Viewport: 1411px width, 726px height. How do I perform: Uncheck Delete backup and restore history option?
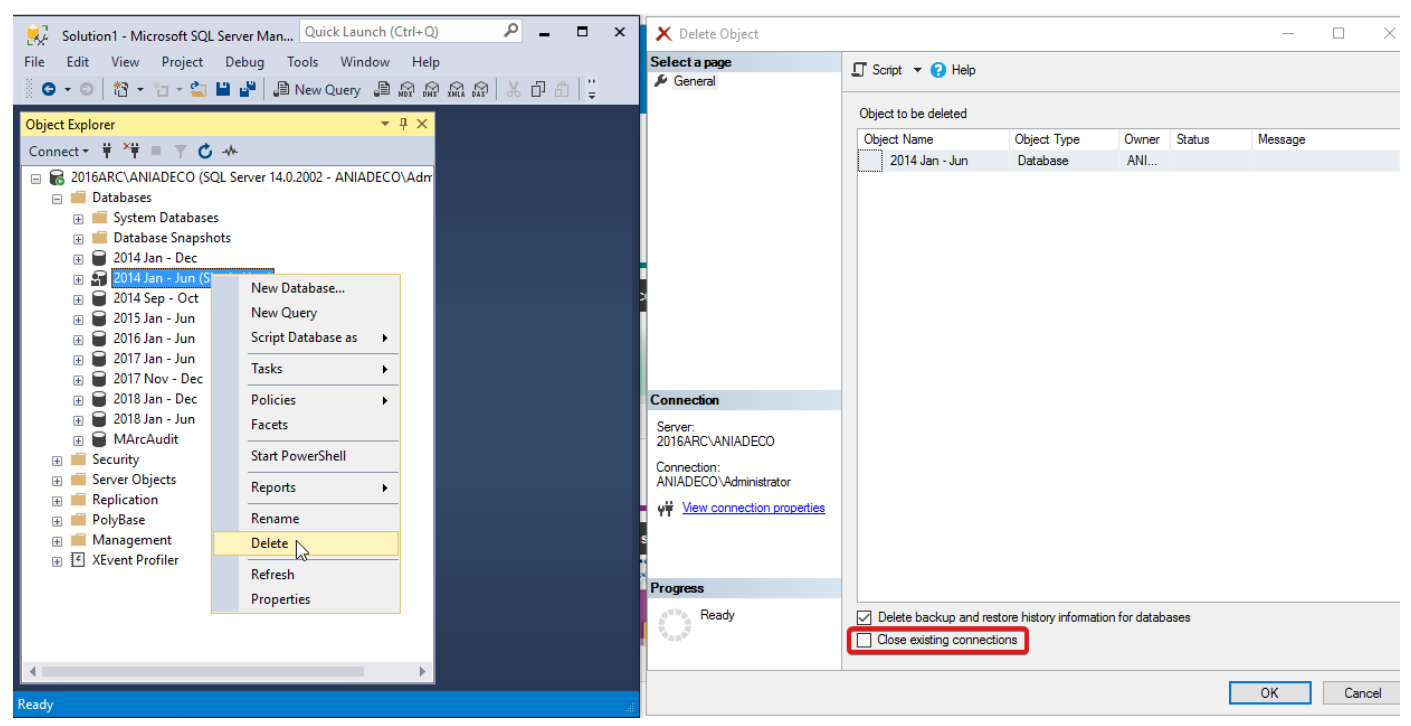pyautogui.click(x=864, y=618)
